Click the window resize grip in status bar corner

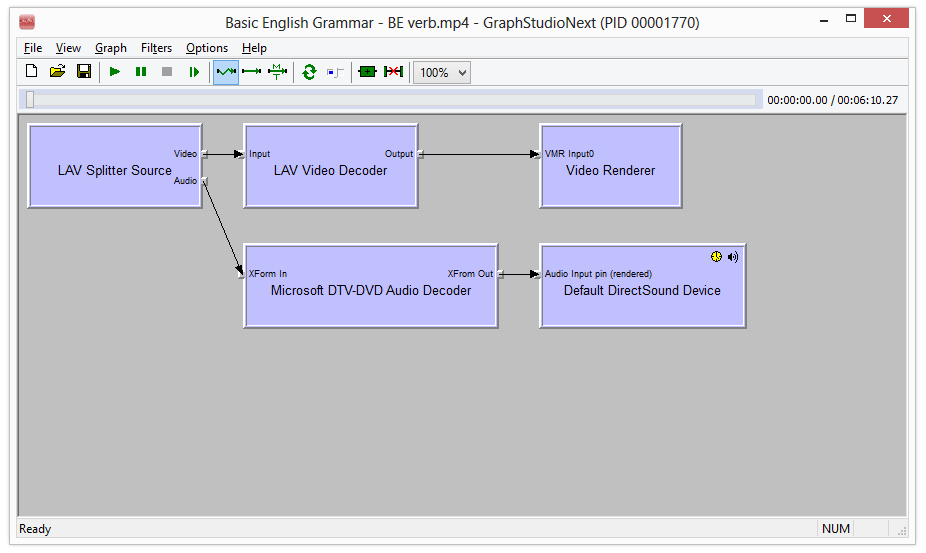click(902, 531)
